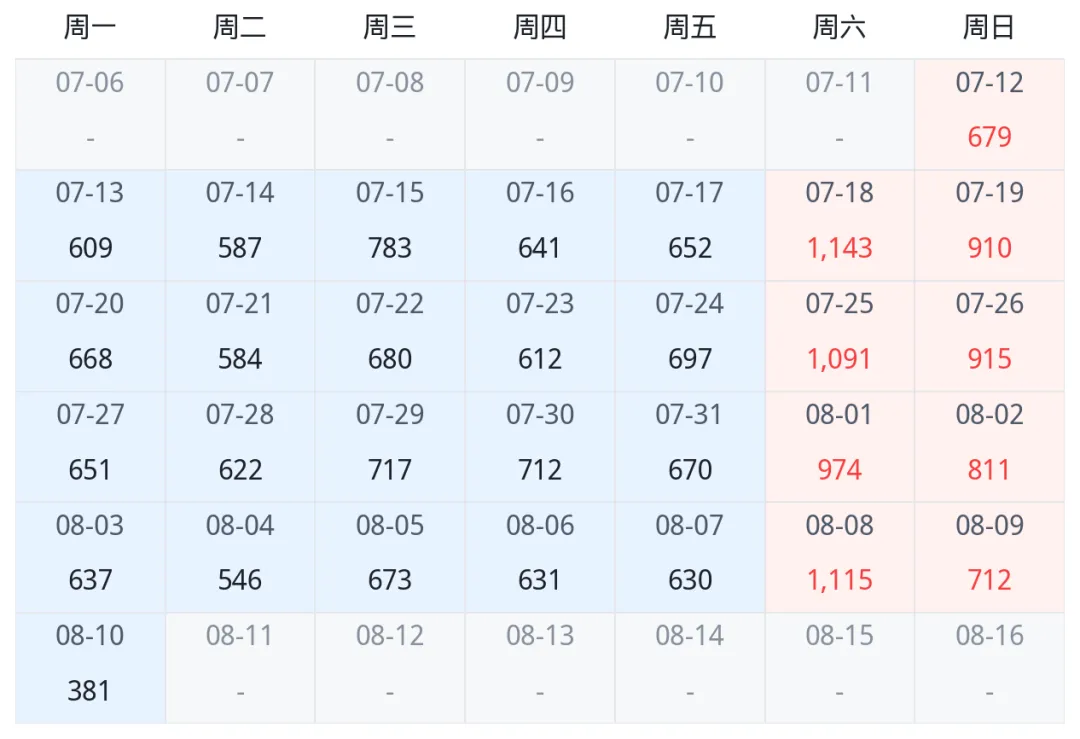Select the 周六 column header

click(840, 28)
